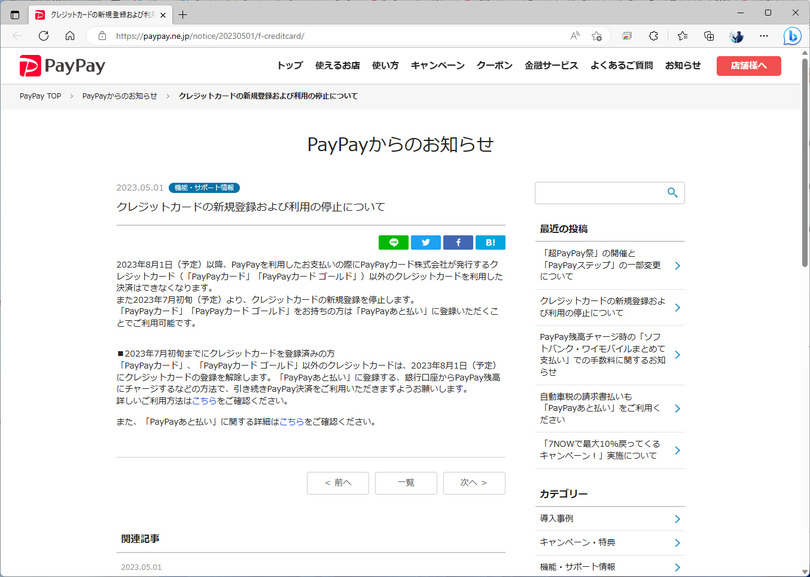The image size is (810, 577).
Task: Open chevron for 7NOWで最大10% post
Action: click(677, 450)
